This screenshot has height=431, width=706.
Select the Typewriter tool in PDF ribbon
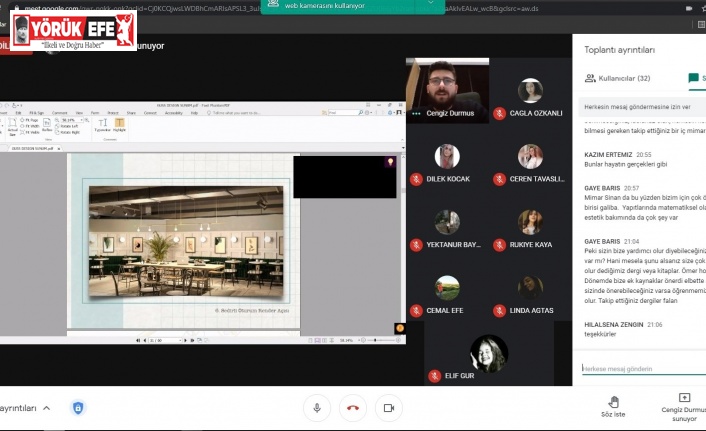(x=102, y=126)
